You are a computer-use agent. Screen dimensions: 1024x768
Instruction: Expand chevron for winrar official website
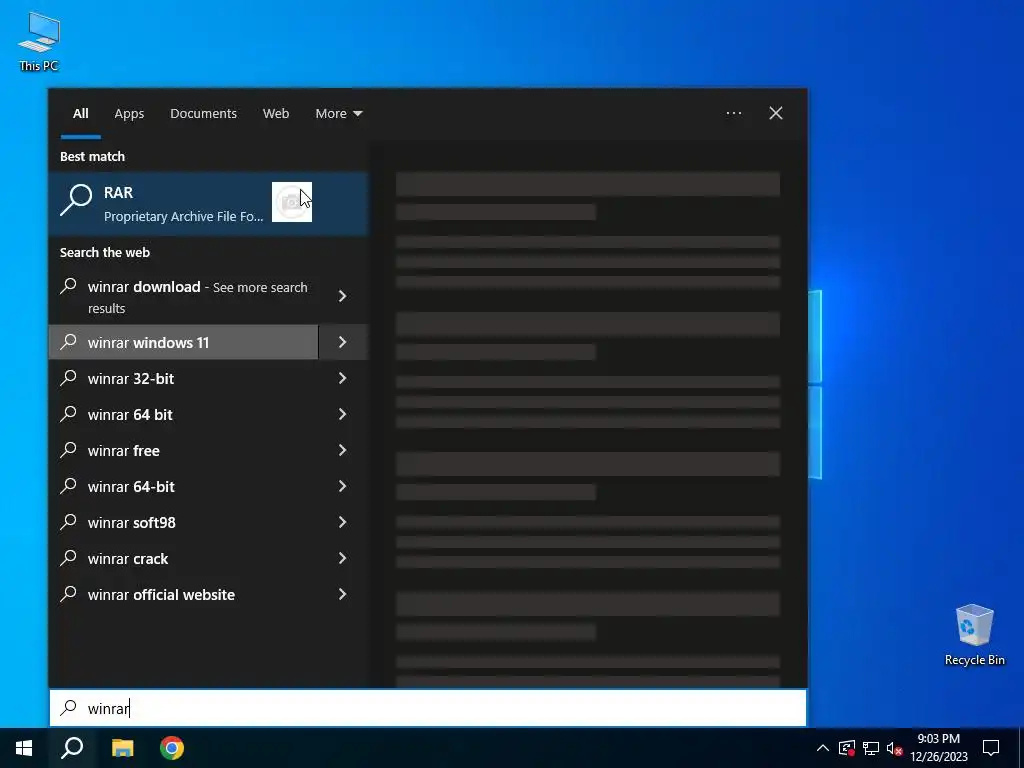click(343, 594)
